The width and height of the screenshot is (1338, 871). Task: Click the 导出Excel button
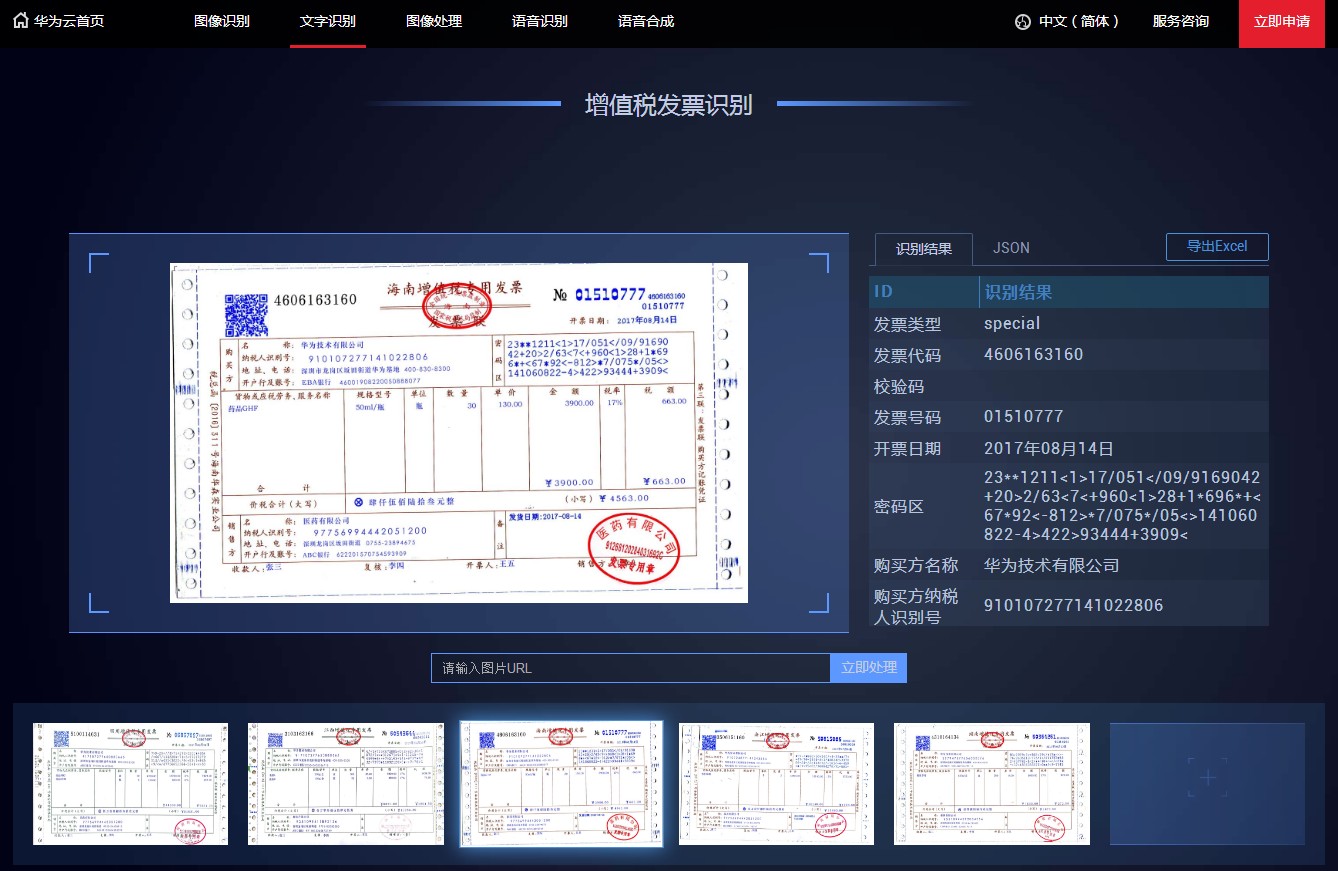pos(1217,247)
